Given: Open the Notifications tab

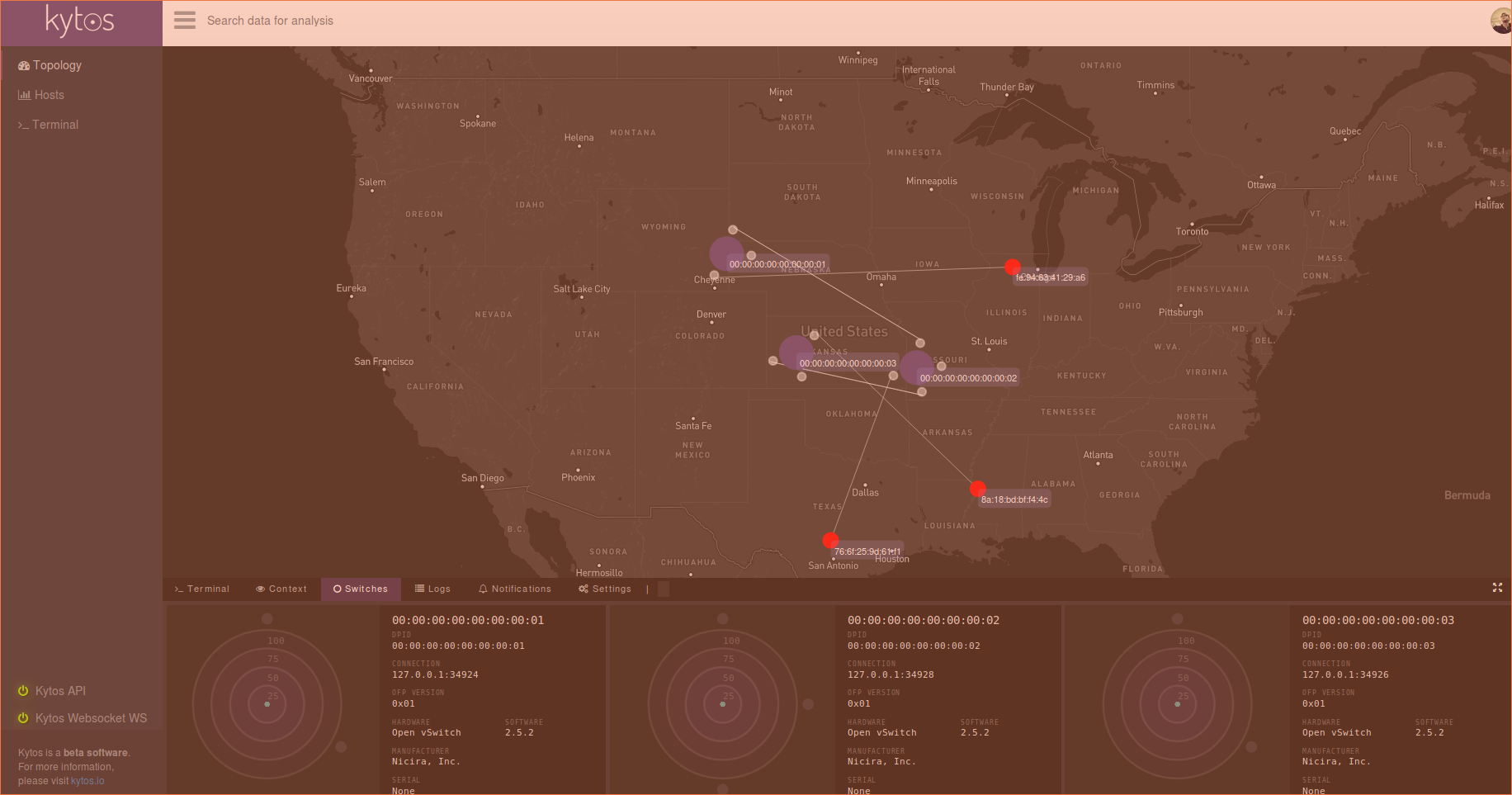Looking at the screenshot, I should (515, 589).
